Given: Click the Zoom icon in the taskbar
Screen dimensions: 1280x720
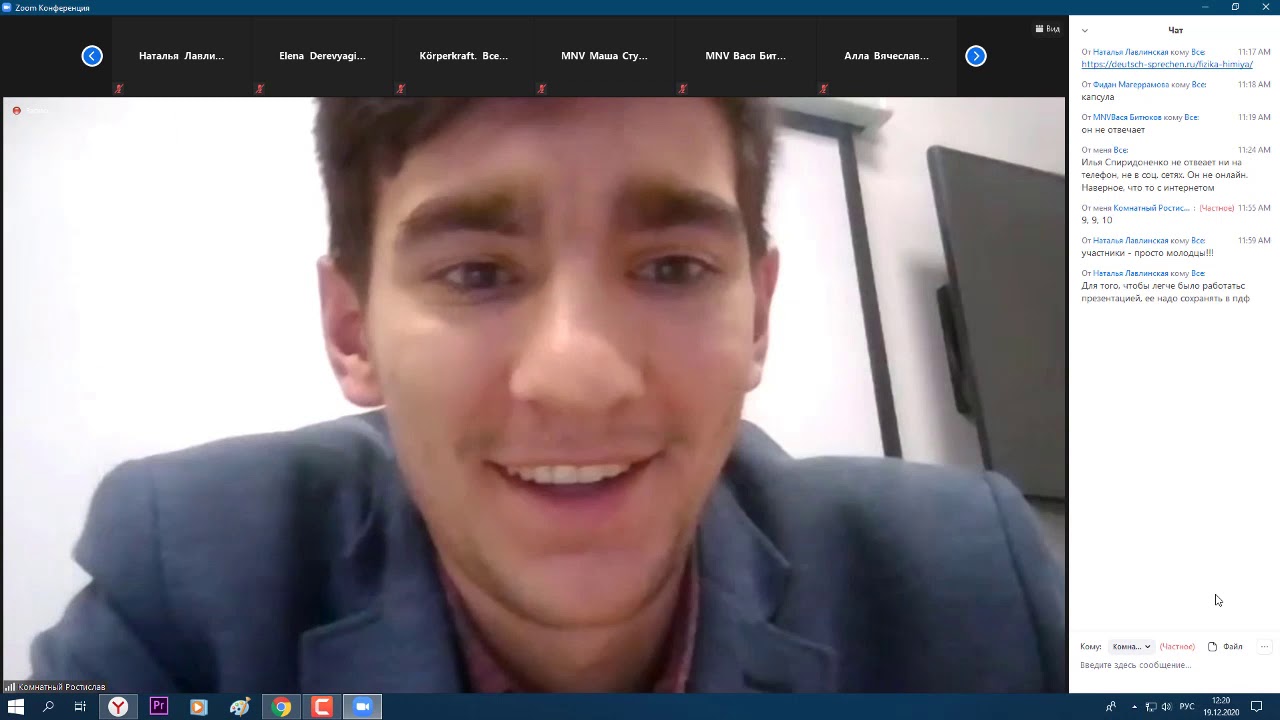Looking at the screenshot, I should pyautogui.click(x=362, y=707).
